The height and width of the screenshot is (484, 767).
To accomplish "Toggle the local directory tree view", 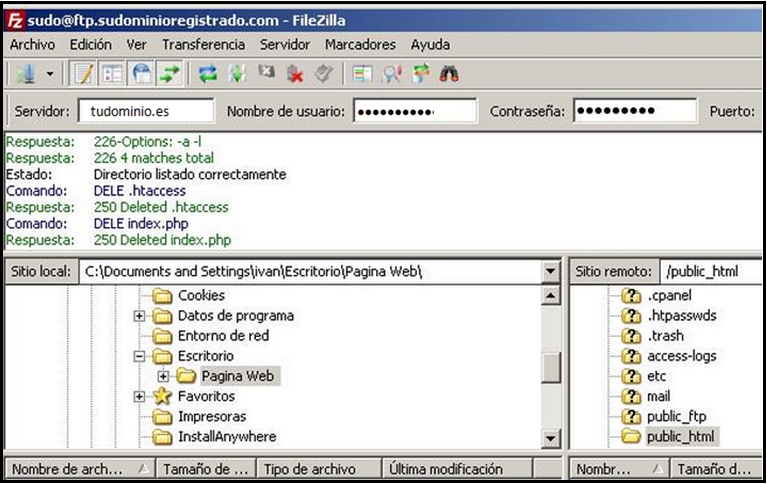I will (x=112, y=74).
